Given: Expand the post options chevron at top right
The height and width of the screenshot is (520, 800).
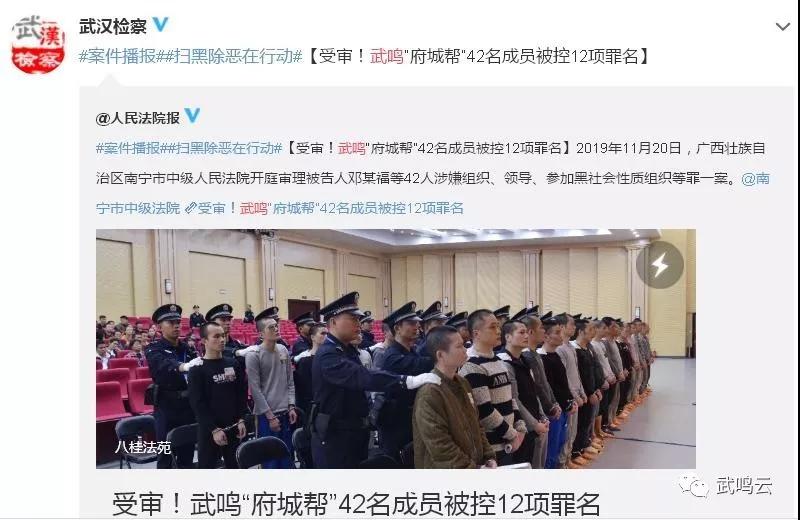Looking at the screenshot, I should pos(783,26).
